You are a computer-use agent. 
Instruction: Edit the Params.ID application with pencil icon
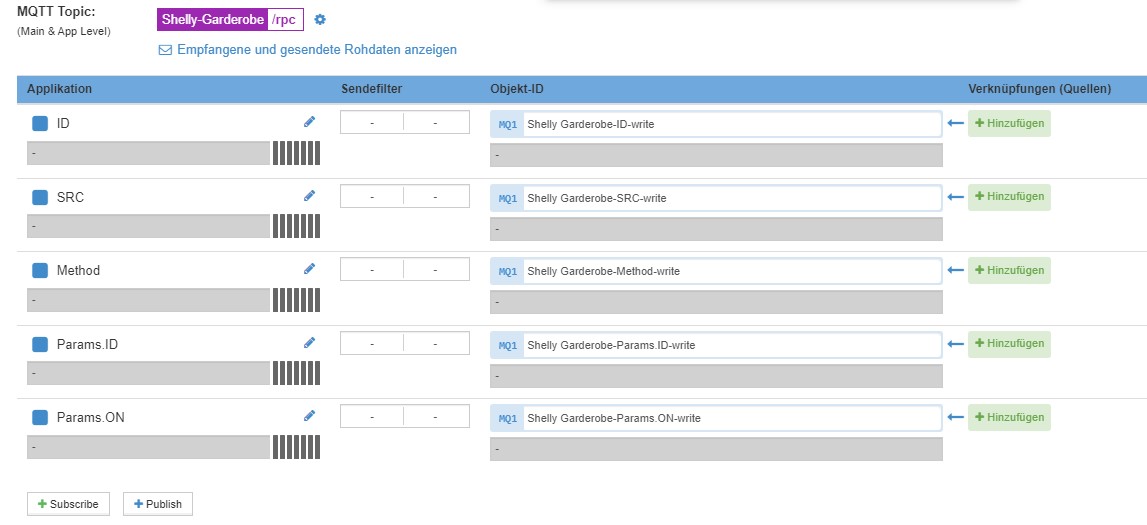pos(309,342)
